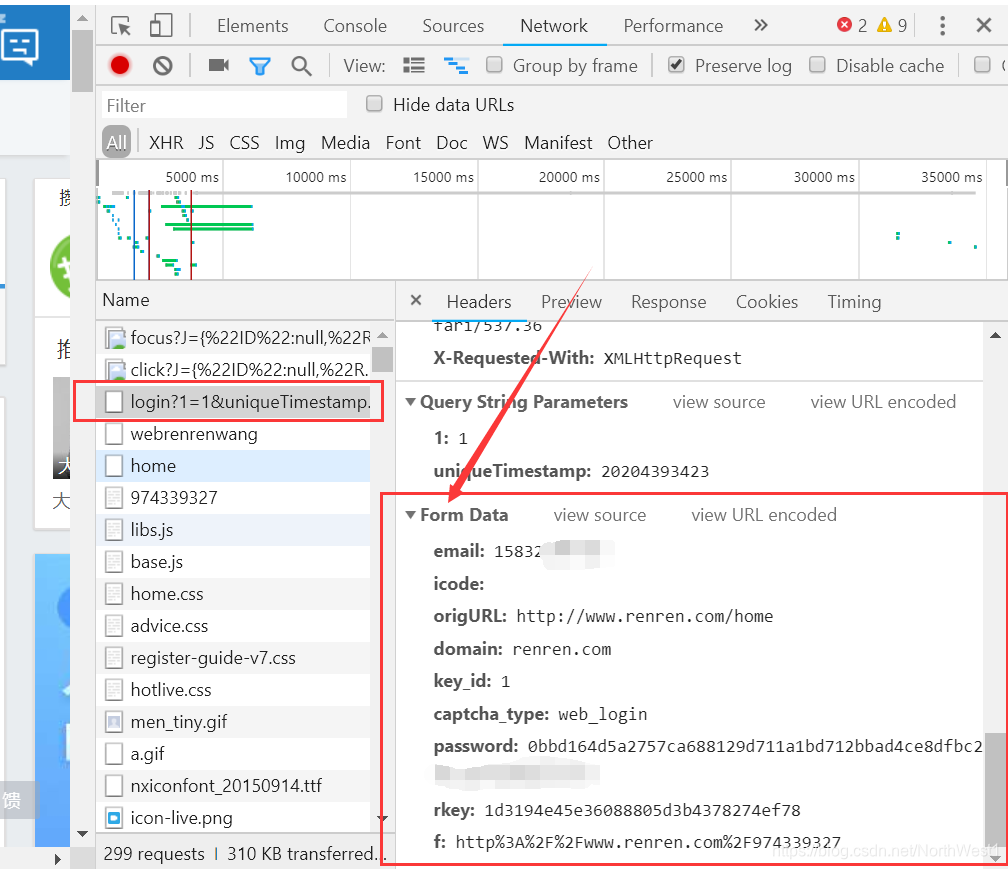Uncheck the Preserve log checkbox
This screenshot has height=869, width=1008.
click(x=676, y=65)
